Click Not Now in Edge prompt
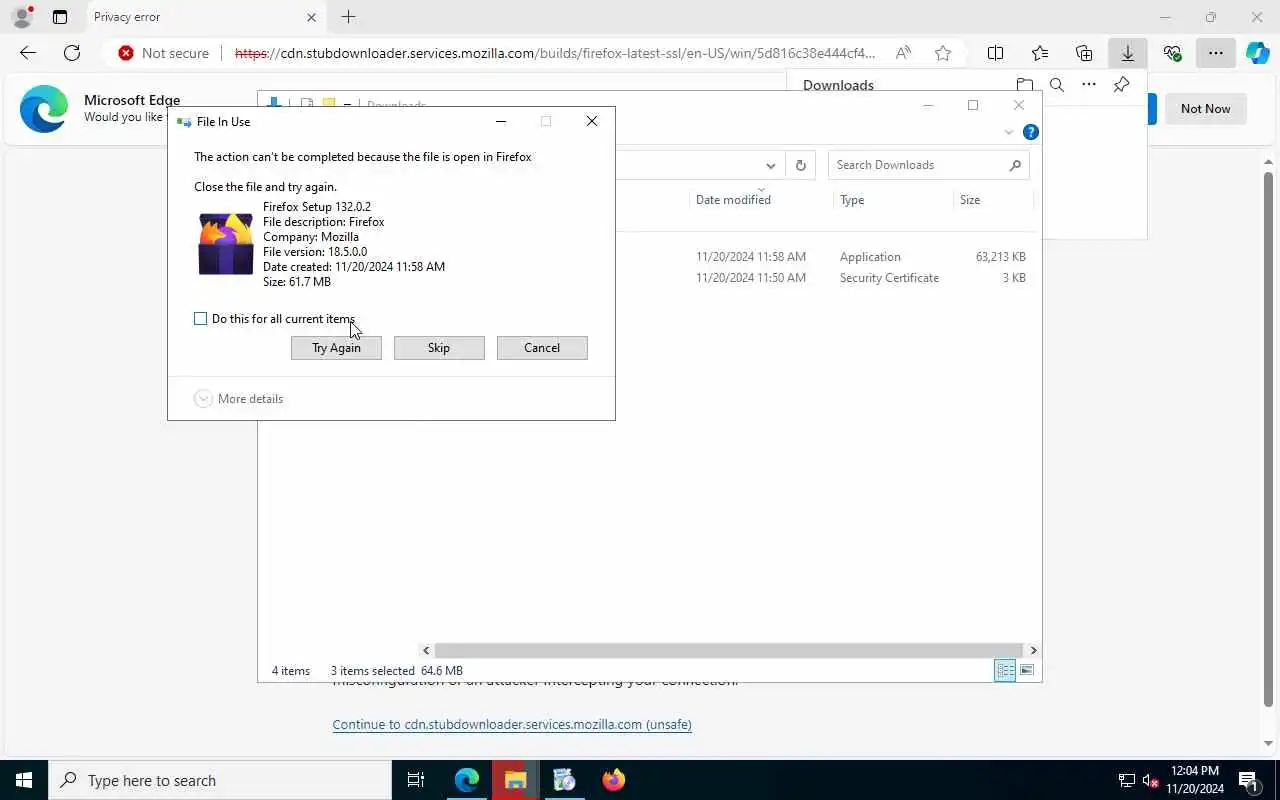 [1205, 109]
